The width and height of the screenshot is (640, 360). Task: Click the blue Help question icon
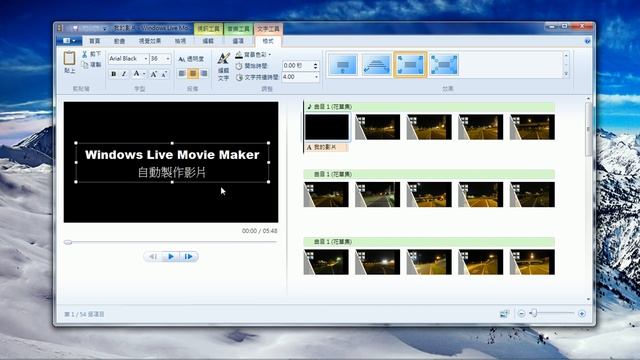pyautogui.click(x=587, y=41)
